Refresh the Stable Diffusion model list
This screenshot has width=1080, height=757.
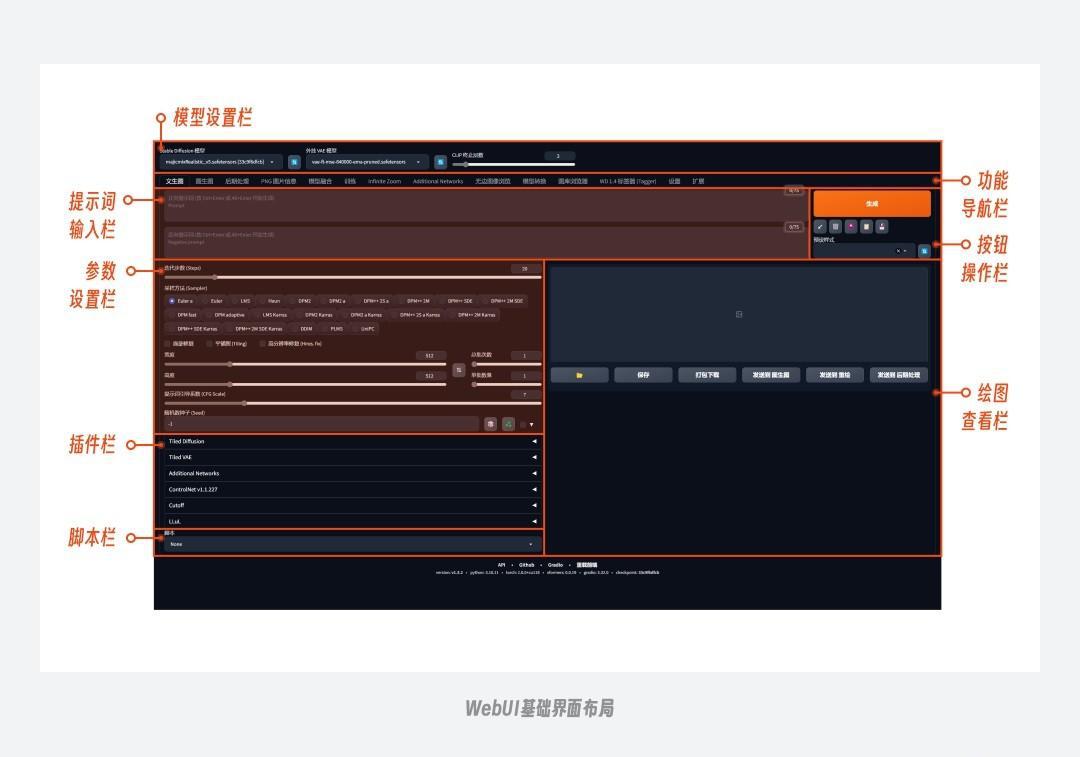pyautogui.click(x=294, y=162)
